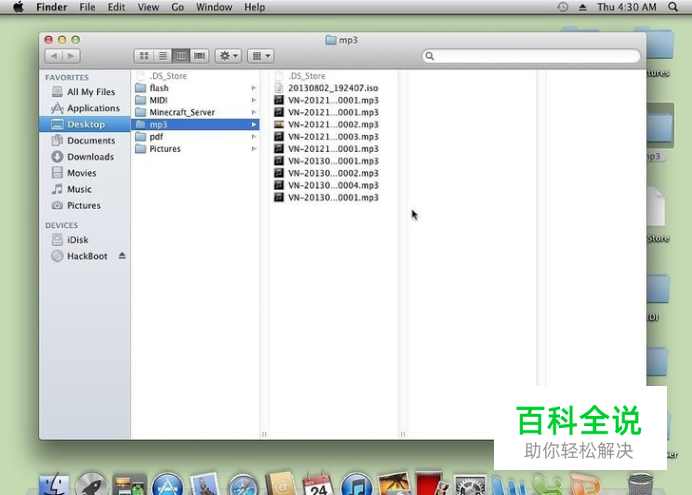Viewport: 692px width, 495px height.
Task: Select the MIDI folder in column
Action: tap(196, 100)
